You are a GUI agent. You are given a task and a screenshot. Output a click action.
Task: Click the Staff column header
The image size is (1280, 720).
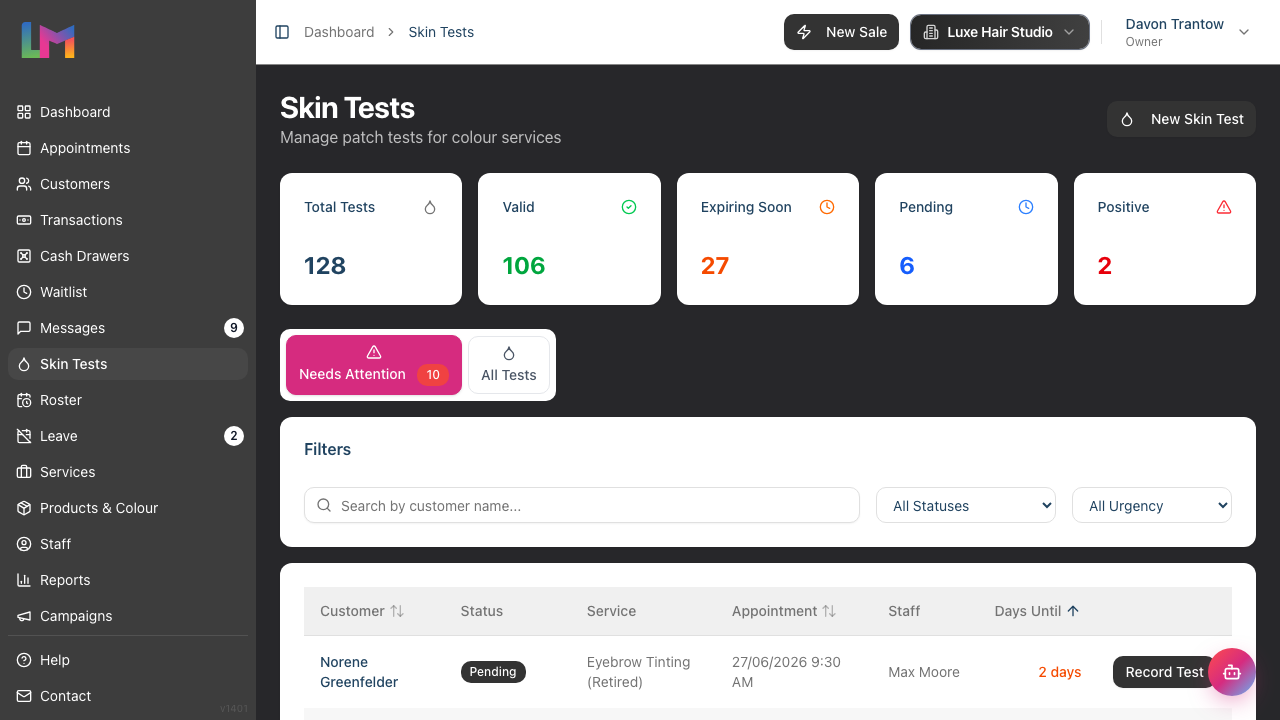[904, 611]
